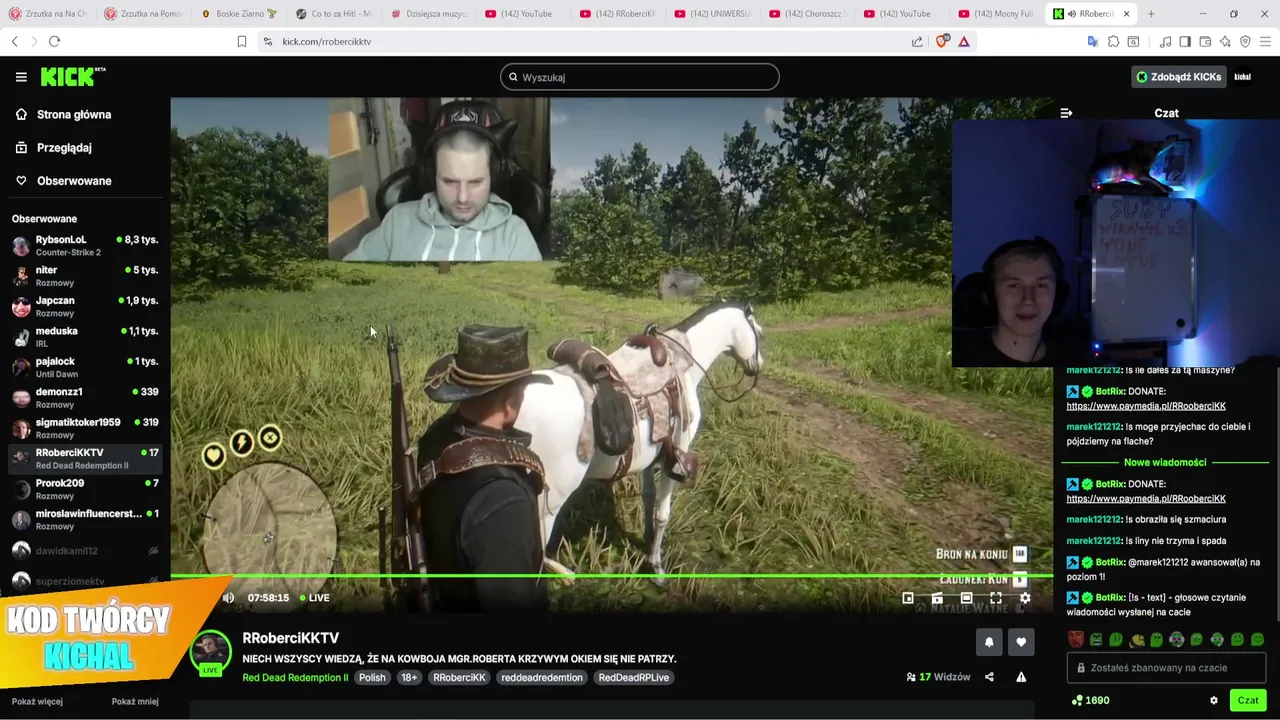1280x720 pixels.
Task: Open the Red Dead Redemption II category link
Action: pos(295,677)
